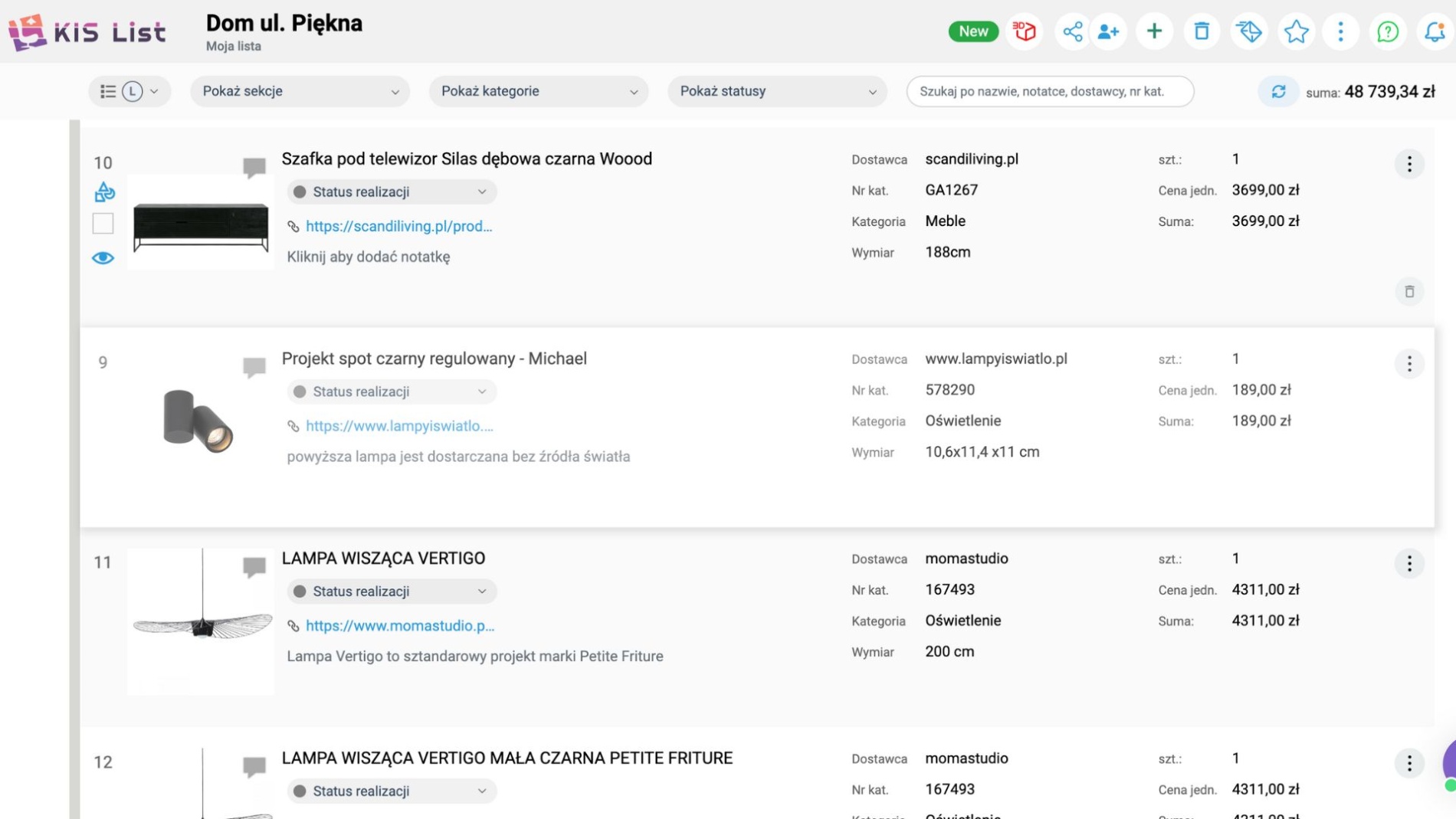Share the list via share icon
The height and width of the screenshot is (819, 1456).
1072,31
